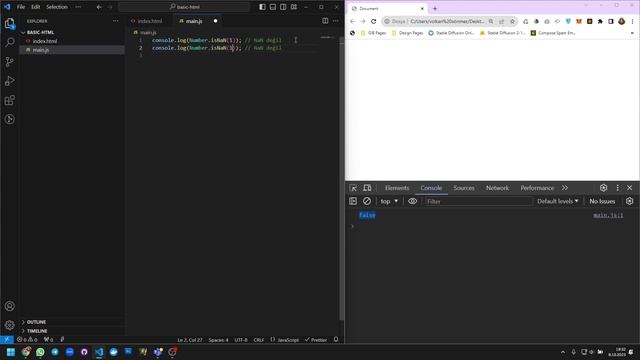Open index.html in the file explorer
Screen dimensions: 640x360
[72, 41]
